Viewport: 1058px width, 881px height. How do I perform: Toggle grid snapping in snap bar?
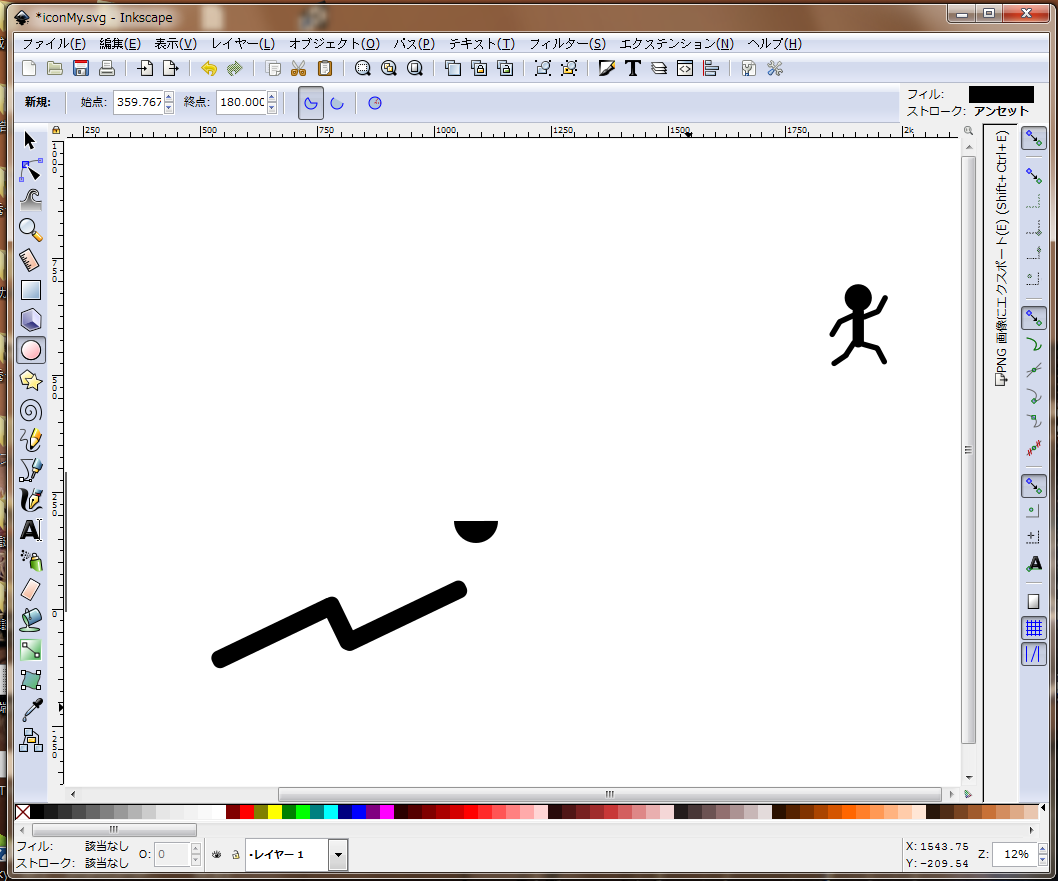click(1034, 628)
